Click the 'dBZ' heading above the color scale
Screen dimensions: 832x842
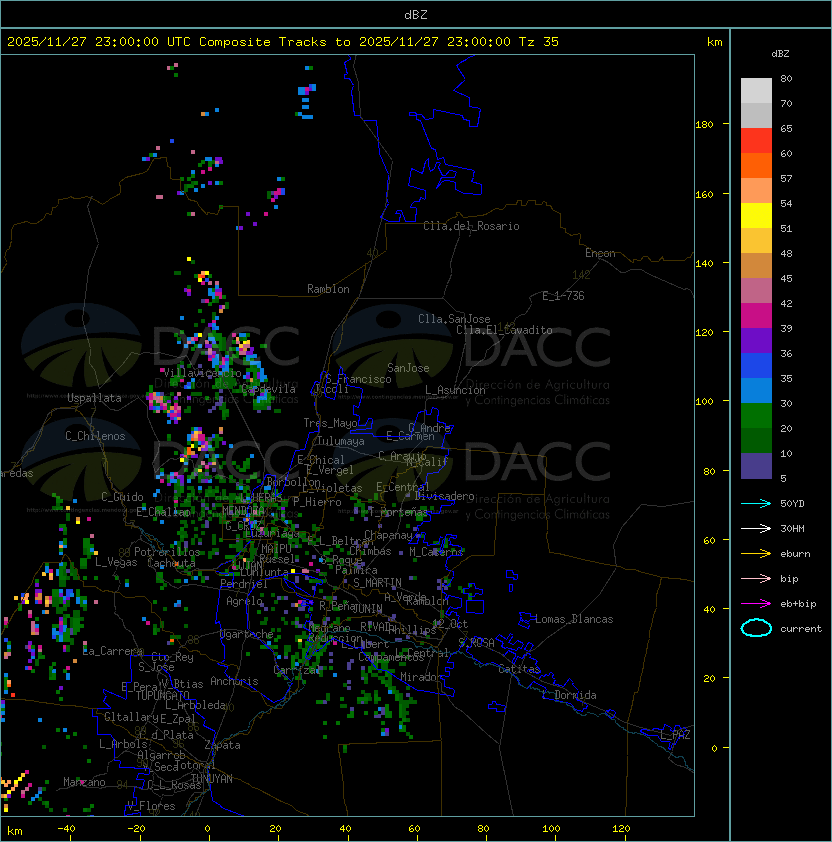[x=780, y=54]
